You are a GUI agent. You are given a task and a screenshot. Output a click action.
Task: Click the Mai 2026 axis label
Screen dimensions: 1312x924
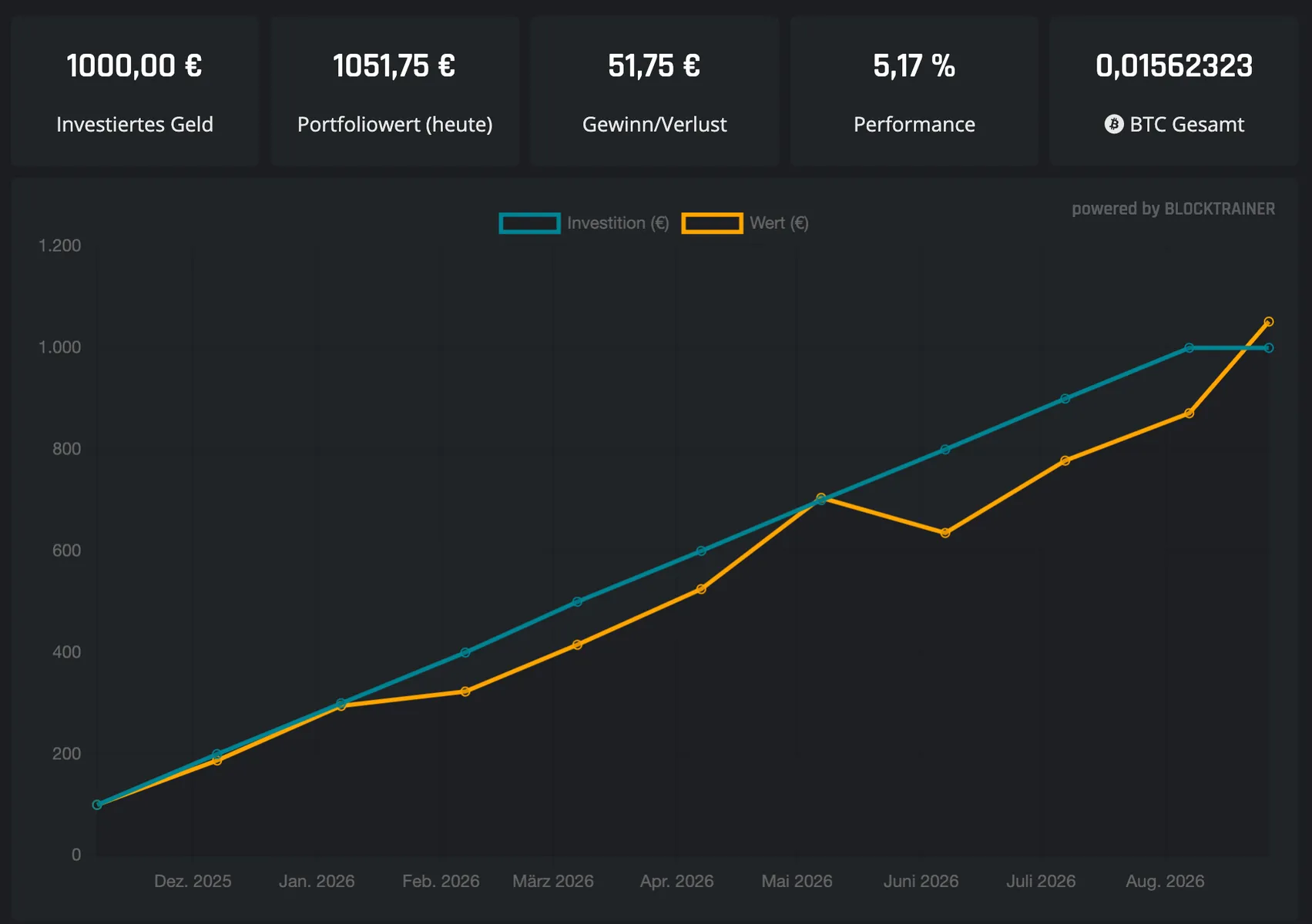797,881
